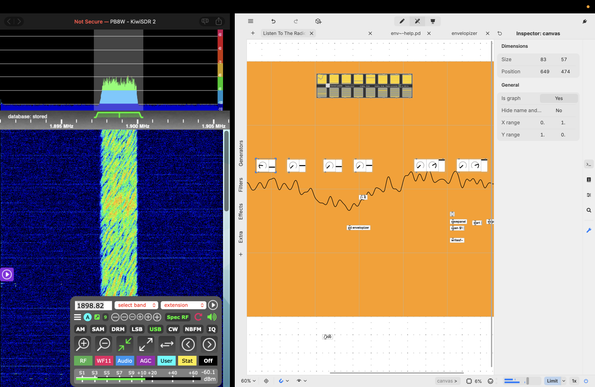Open the Effects sidebar tab
This screenshot has width=595, height=387.
241,212
